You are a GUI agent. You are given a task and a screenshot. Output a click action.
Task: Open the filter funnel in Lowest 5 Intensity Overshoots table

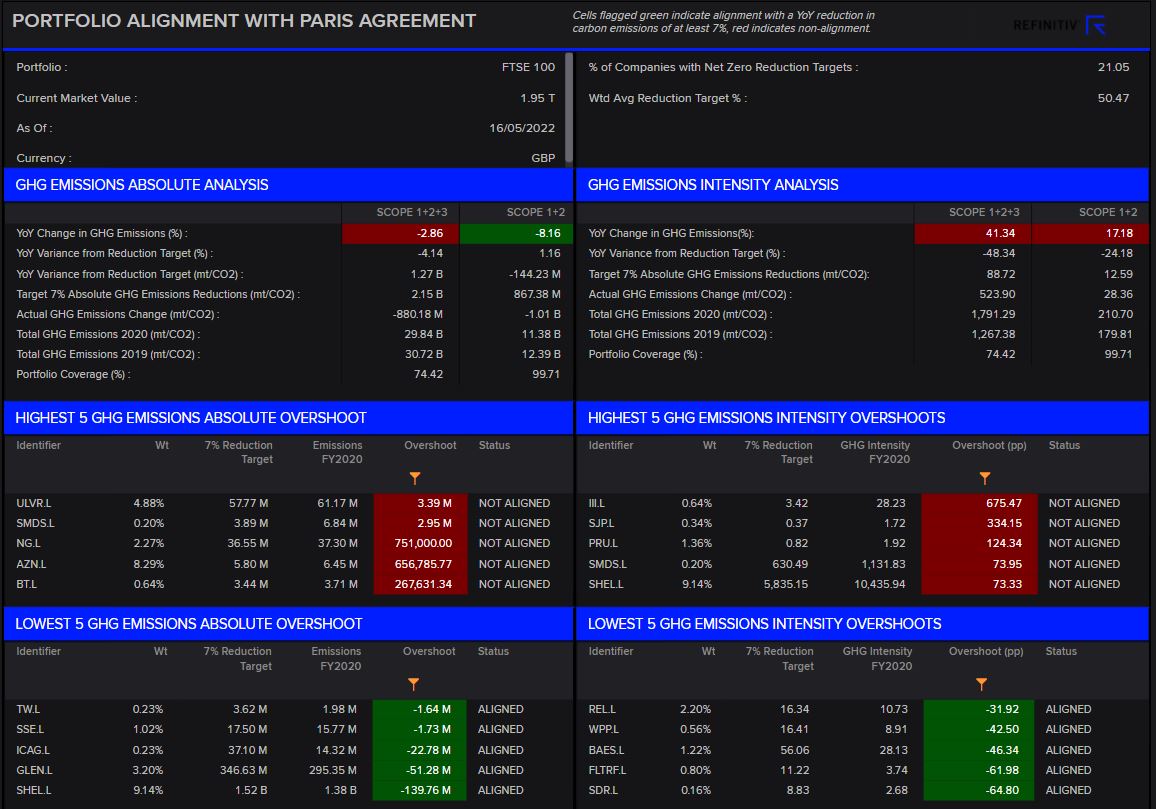(x=981, y=684)
